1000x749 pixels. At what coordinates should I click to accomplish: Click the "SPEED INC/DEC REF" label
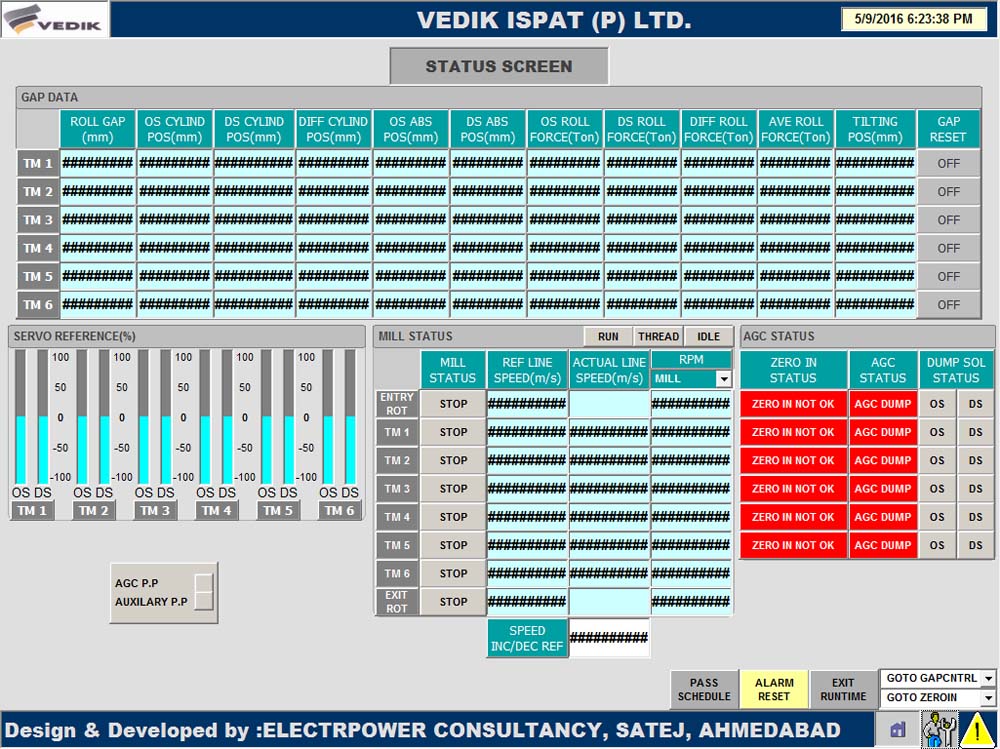click(x=527, y=638)
